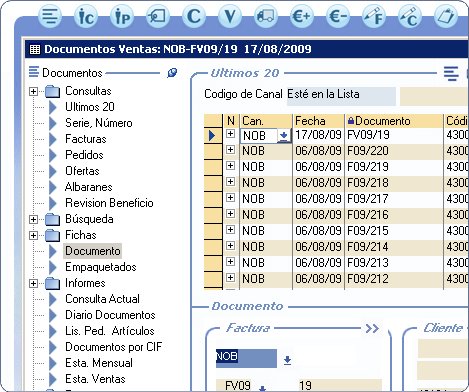This screenshot has height=392, width=469.
Task: Select the document cell F09/214
Action: pyautogui.click(x=394, y=247)
